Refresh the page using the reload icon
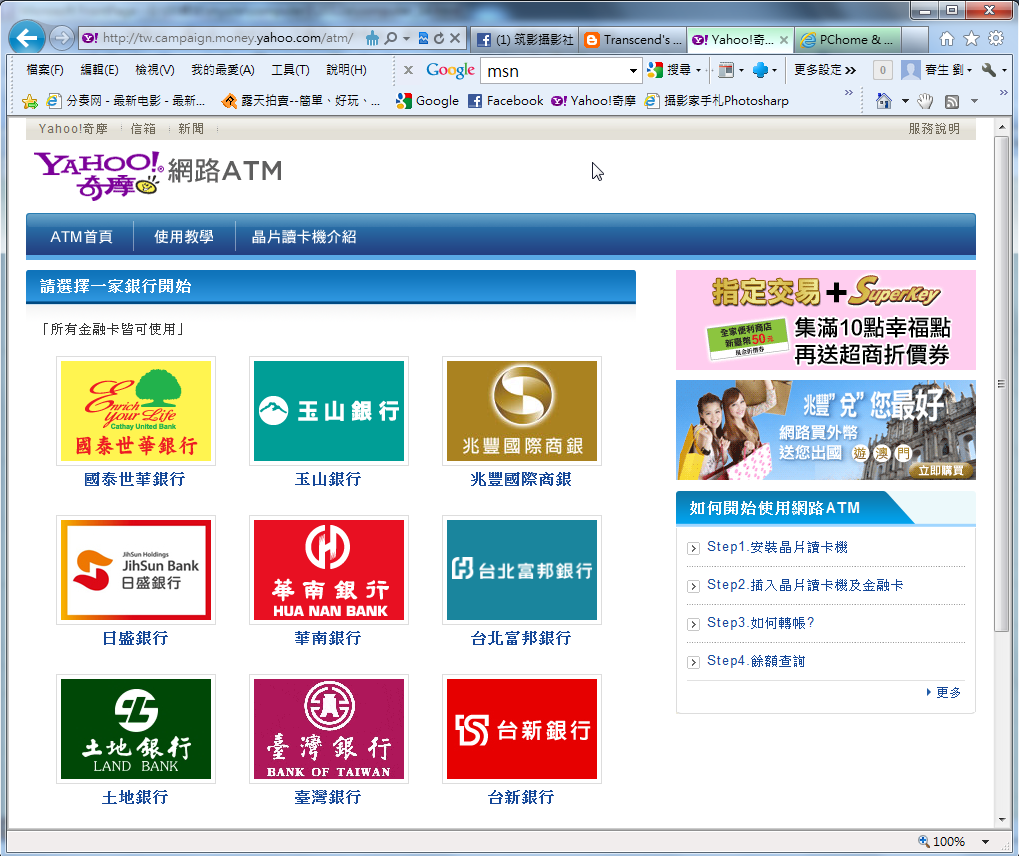This screenshot has height=856, width=1019. click(x=439, y=38)
